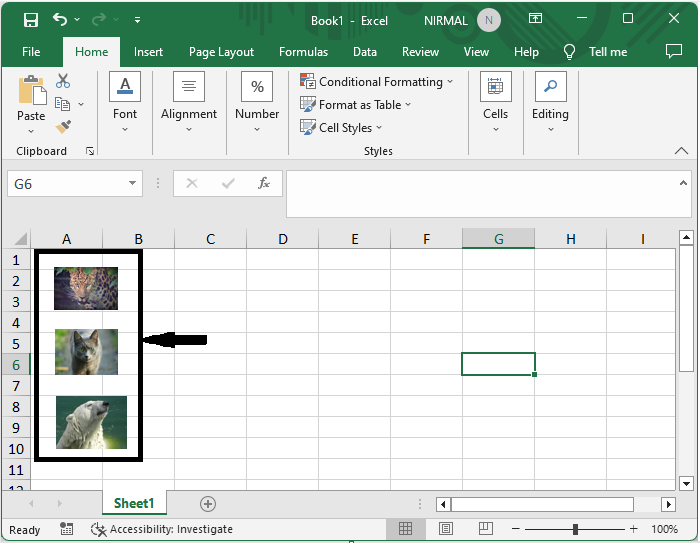Cut selection with scissors icon
This screenshot has height=543, width=700.
[63, 81]
